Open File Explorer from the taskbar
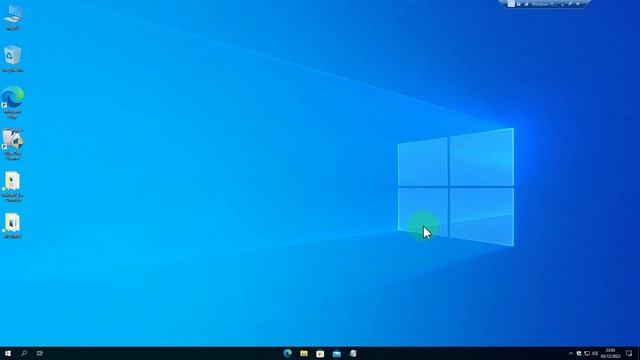Viewport: 640px width, 360px height. coord(304,353)
